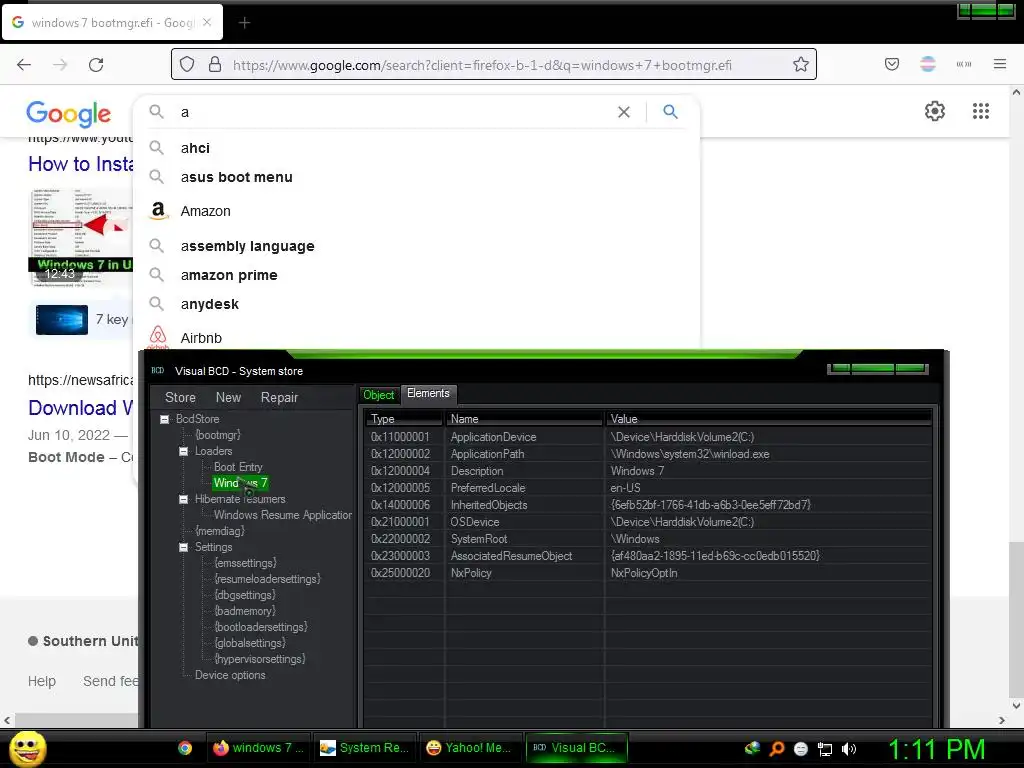The width and height of the screenshot is (1024, 768).
Task: Select {resumeloadersettings} in the tree
Action: point(268,579)
